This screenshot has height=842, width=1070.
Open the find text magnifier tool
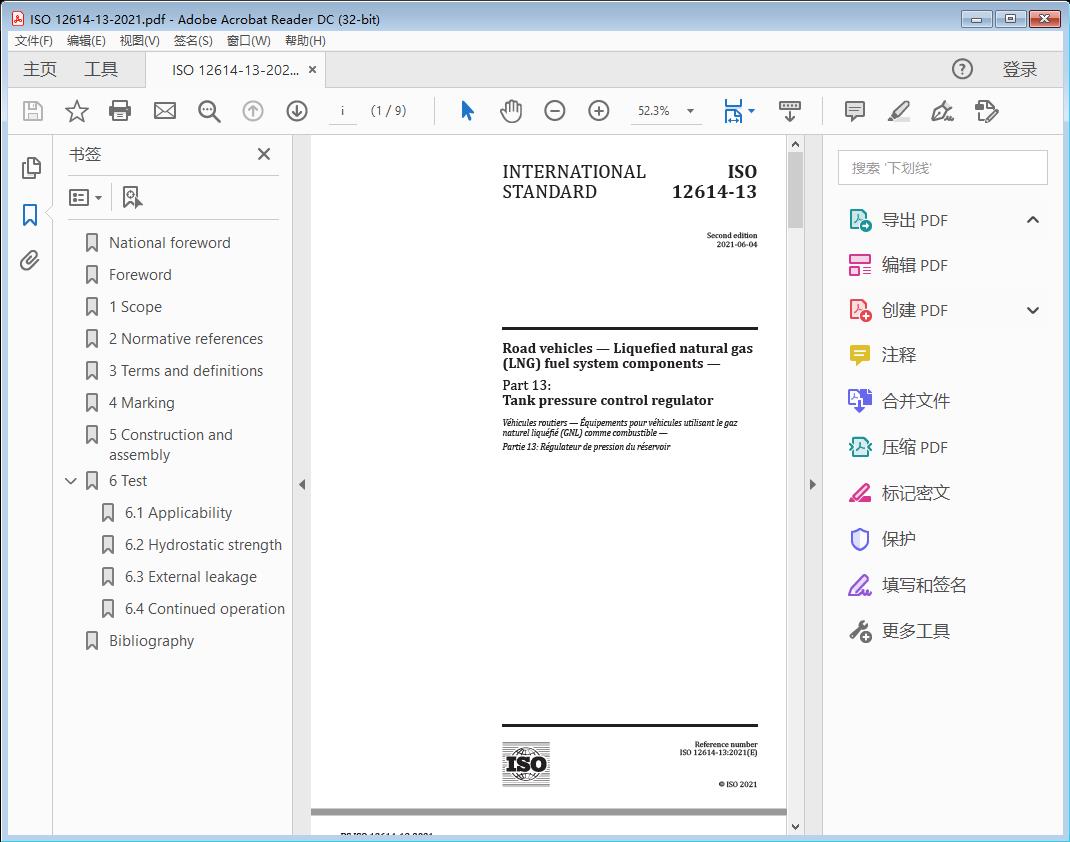click(209, 111)
